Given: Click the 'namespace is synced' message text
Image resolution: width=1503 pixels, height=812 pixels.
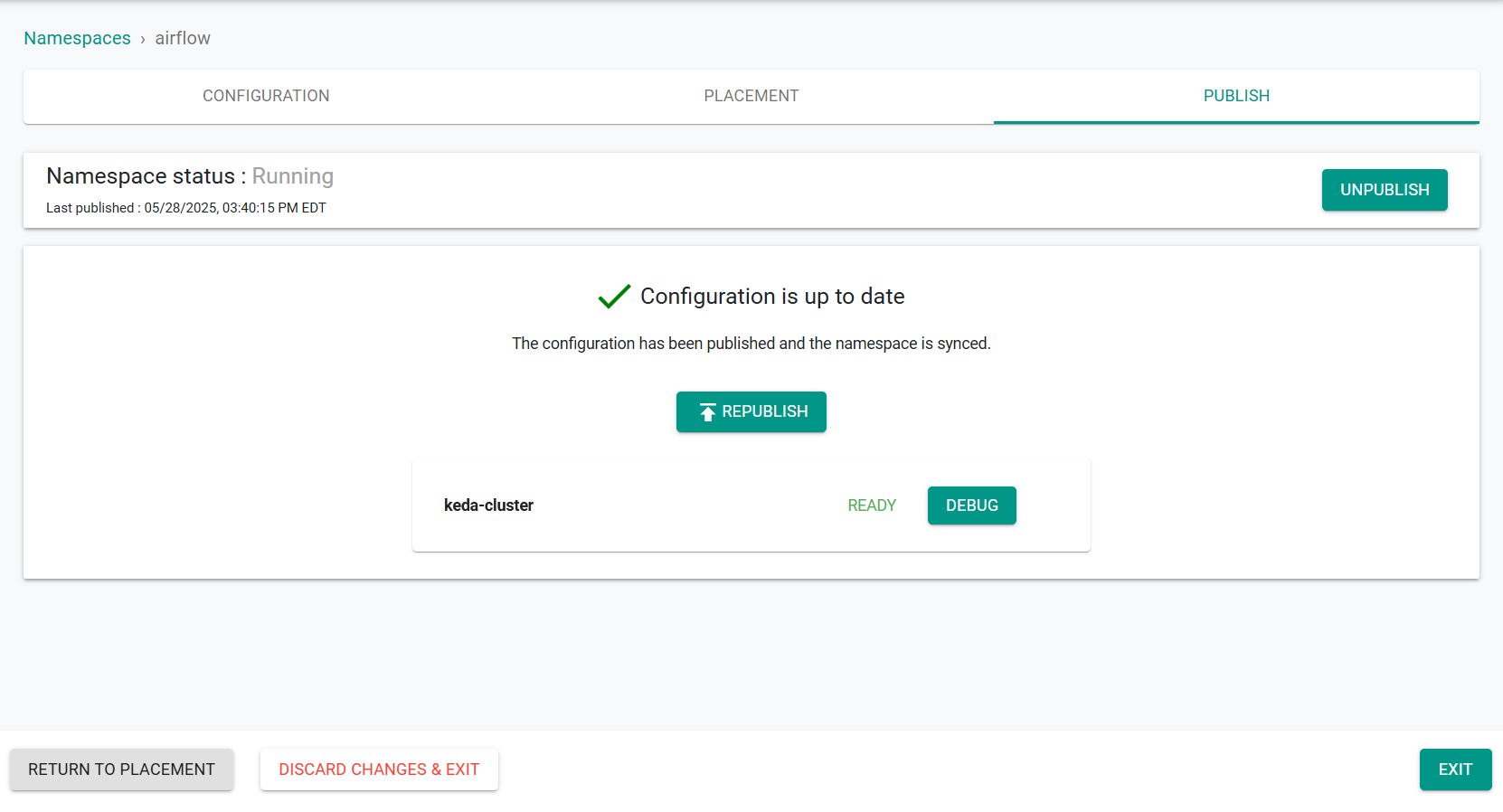Looking at the screenshot, I should pyautogui.click(x=751, y=344).
